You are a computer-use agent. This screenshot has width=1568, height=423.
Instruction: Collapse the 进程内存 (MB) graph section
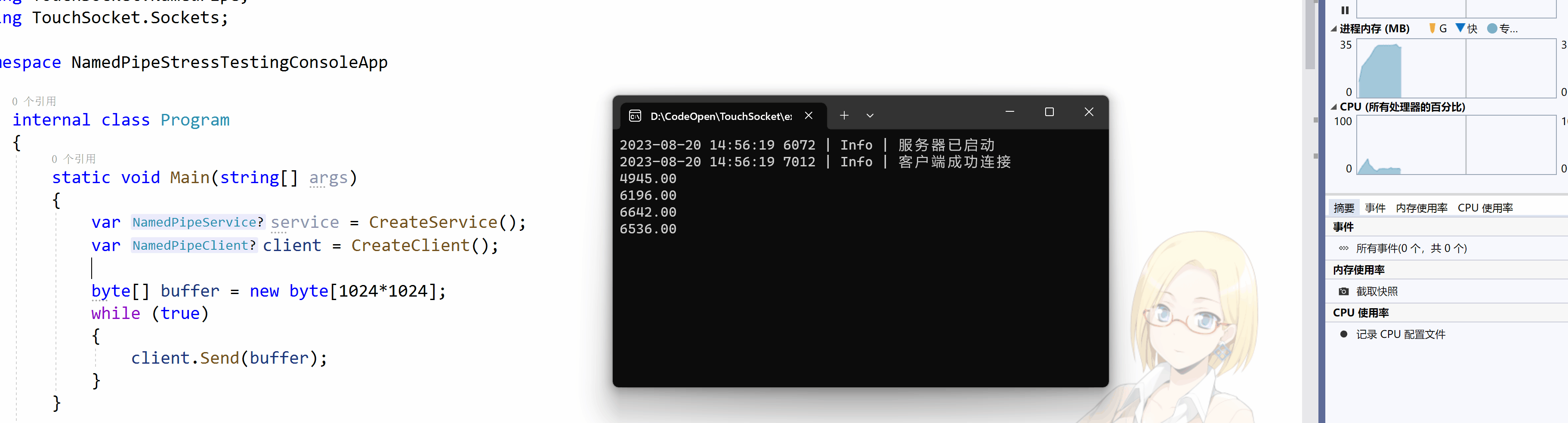[1333, 28]
